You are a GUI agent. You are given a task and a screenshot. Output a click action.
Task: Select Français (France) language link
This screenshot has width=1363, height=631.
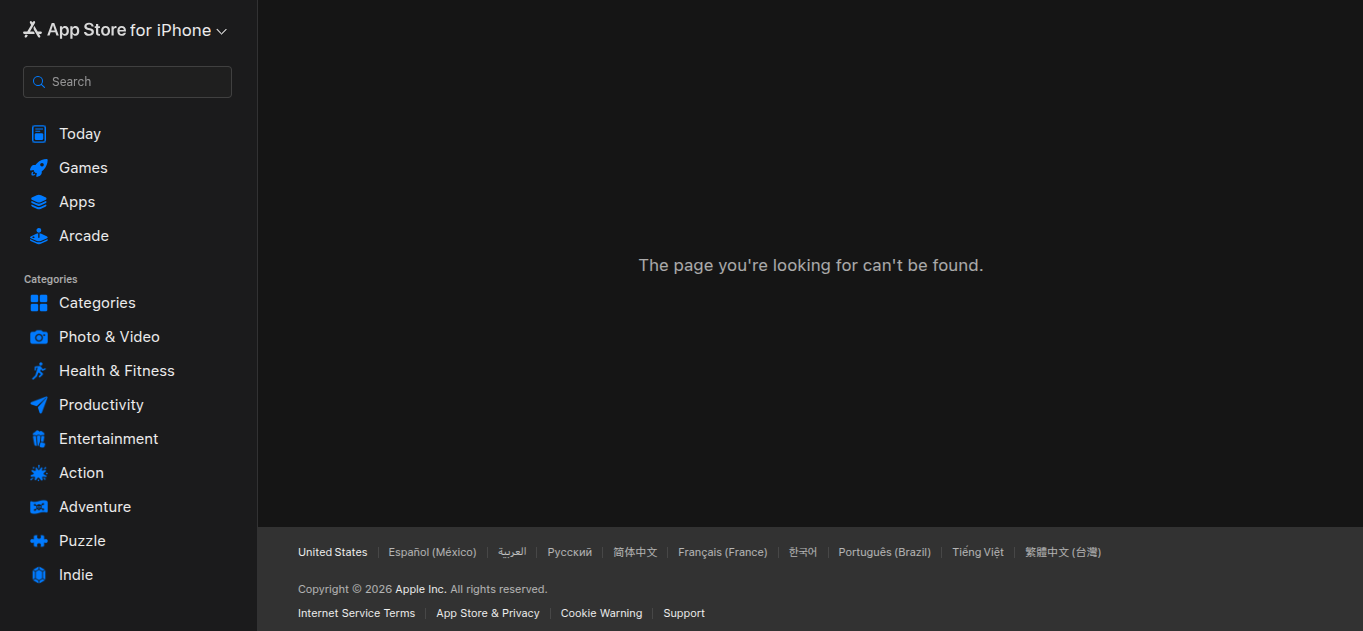[723, 552]
